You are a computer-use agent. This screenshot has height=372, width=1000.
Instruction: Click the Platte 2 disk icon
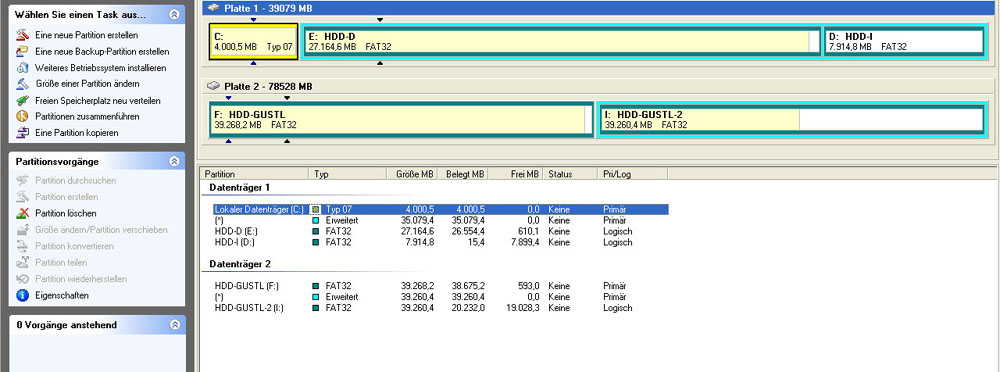click(x=213, y=86)
